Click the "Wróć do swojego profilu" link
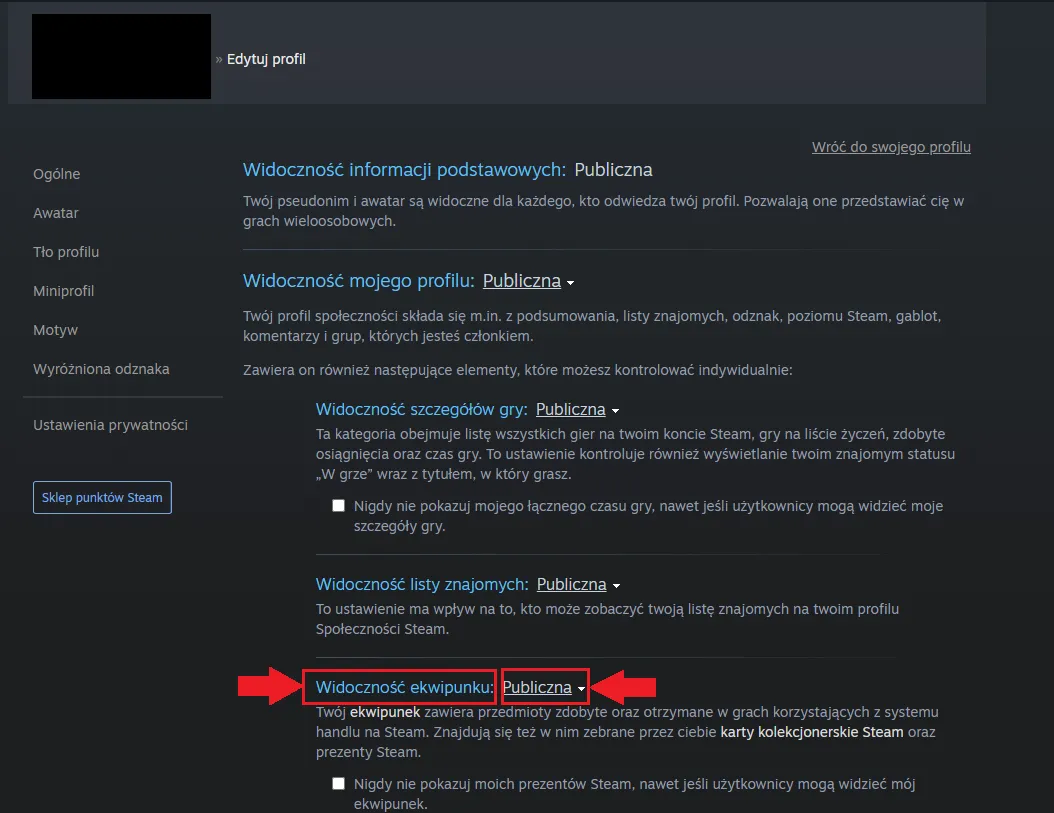1054x813 pixels. 890,147
